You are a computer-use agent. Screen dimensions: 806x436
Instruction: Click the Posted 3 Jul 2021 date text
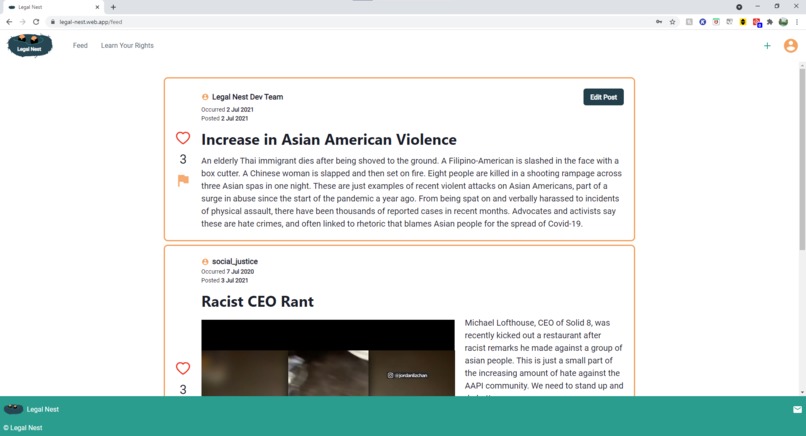pos(225,280)
